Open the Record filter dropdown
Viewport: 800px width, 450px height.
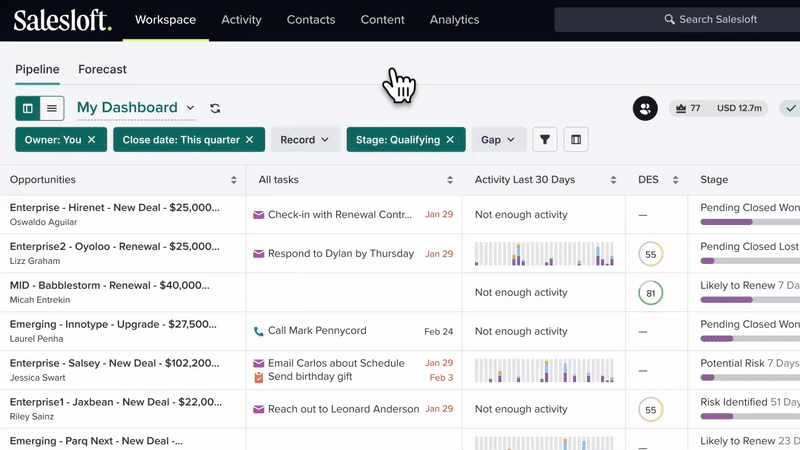point(305,140)
